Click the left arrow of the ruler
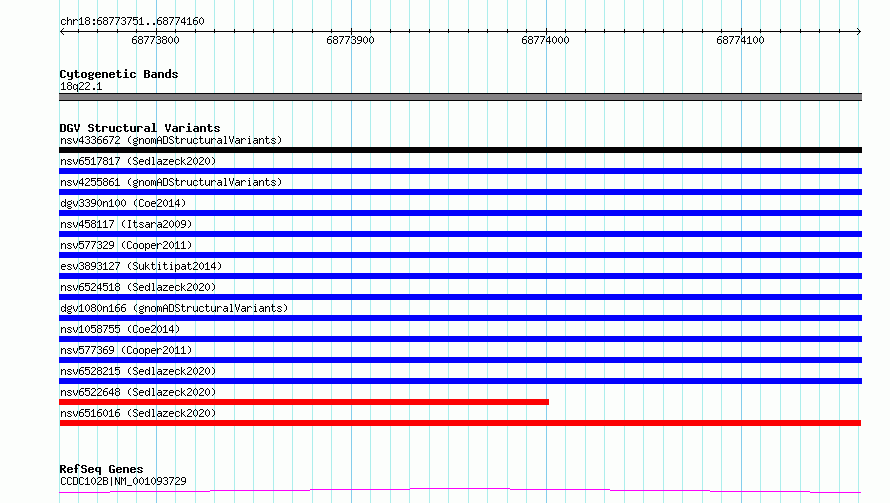 [62, 31]
